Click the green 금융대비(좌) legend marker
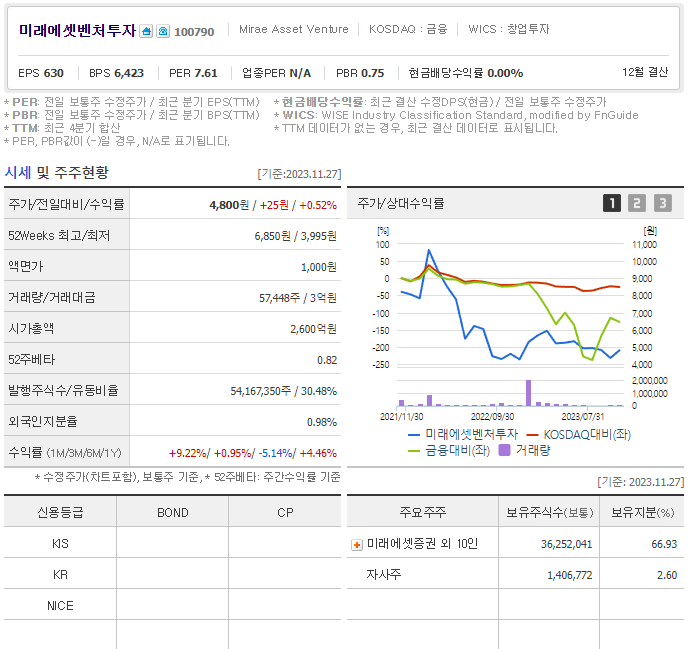690x649 pixels. pyautogui.click(x=414, y=451)
